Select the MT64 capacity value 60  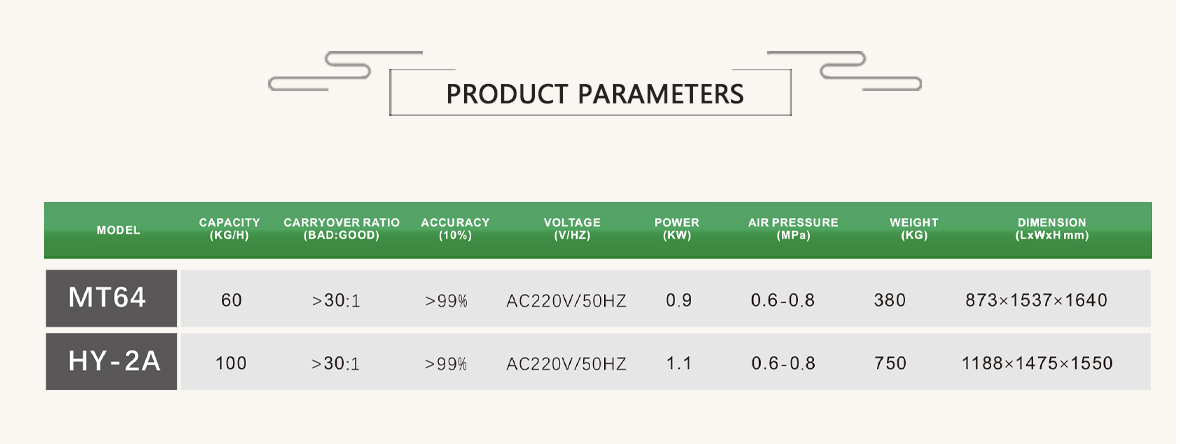[x=232, y=300]
